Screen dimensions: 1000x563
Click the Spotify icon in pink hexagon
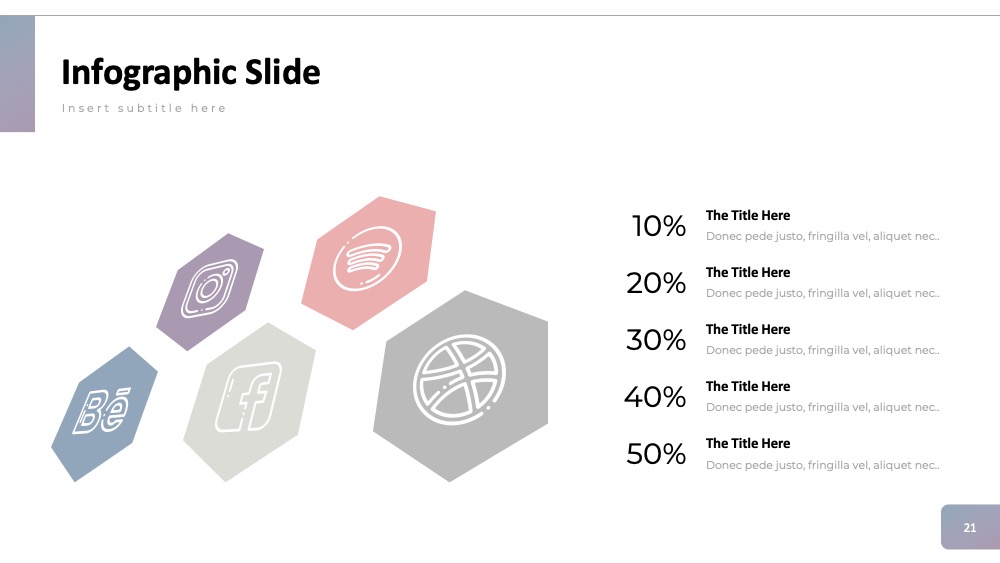(367, 258)
